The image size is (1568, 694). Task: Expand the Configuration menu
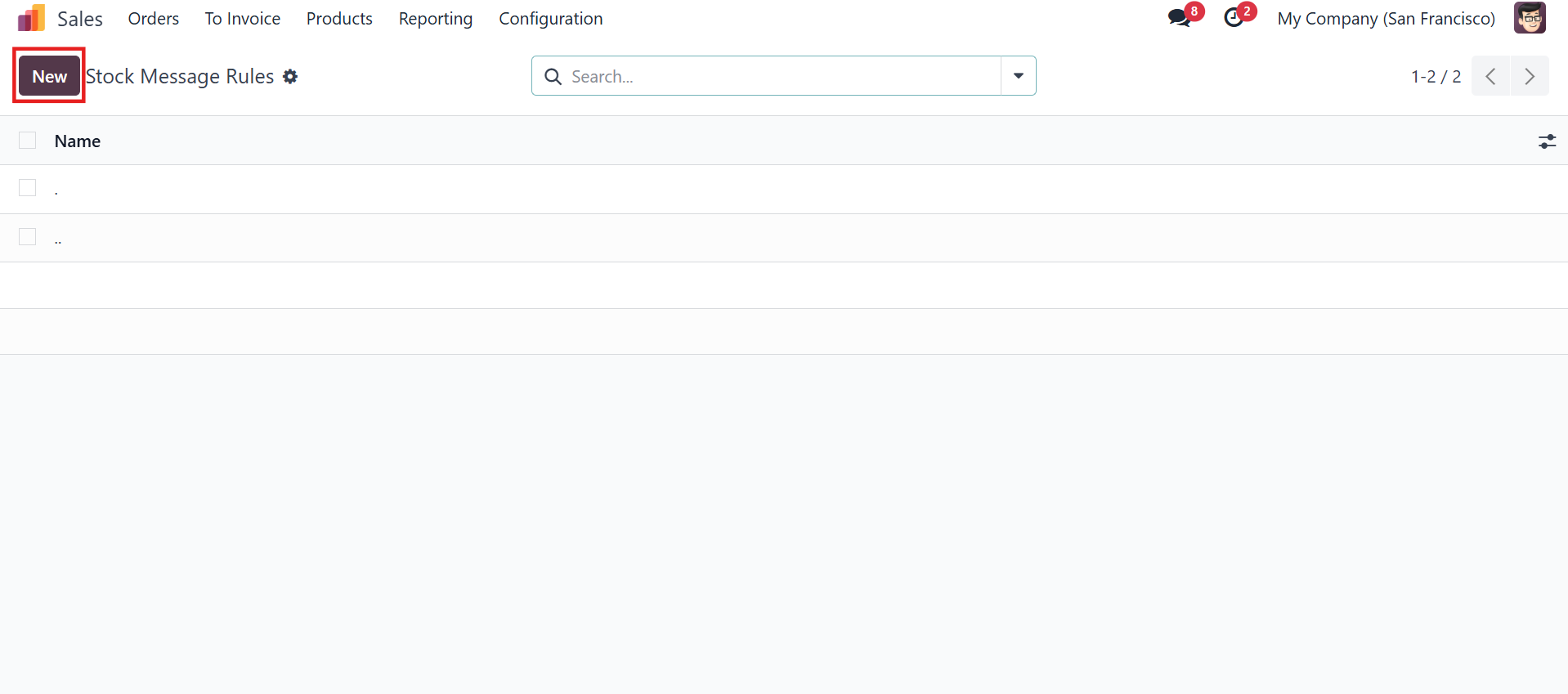[551, 19]
